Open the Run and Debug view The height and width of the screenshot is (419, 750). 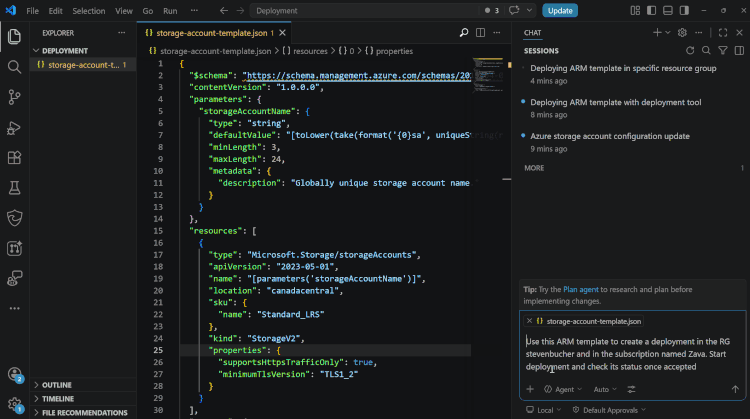coord(14,128)
